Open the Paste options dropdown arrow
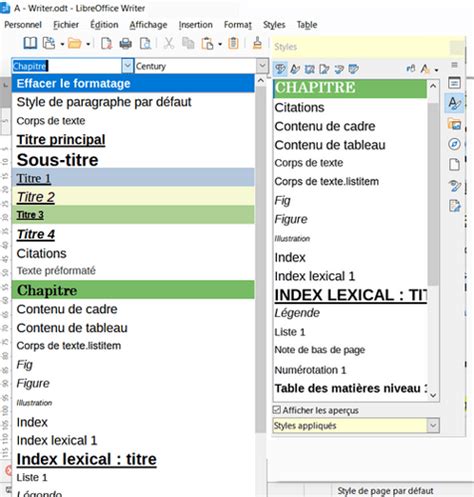This screenshot has width=474, height=497. (x=220, y=44)
